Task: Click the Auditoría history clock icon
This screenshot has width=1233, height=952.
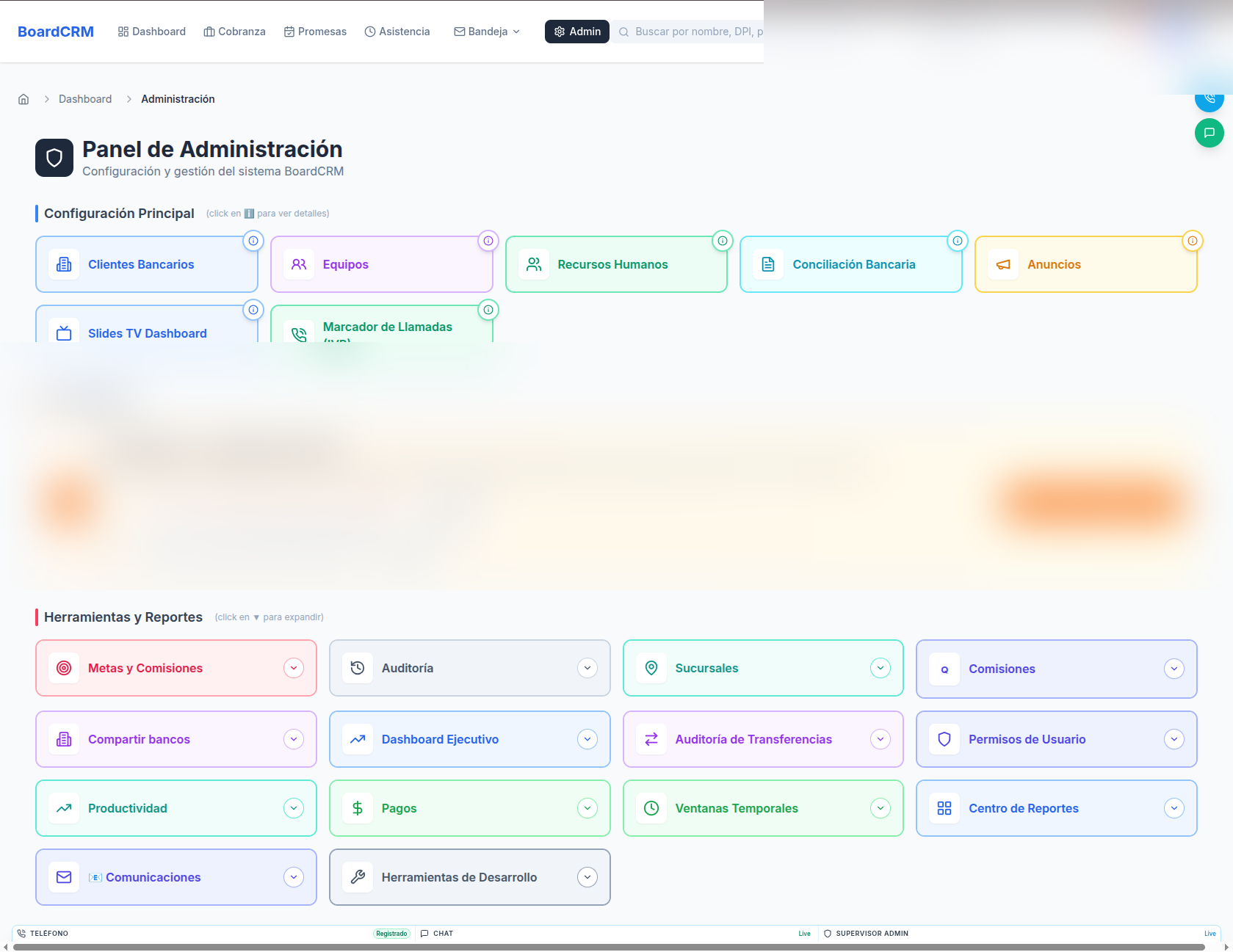Action: [x=358, y=668]
